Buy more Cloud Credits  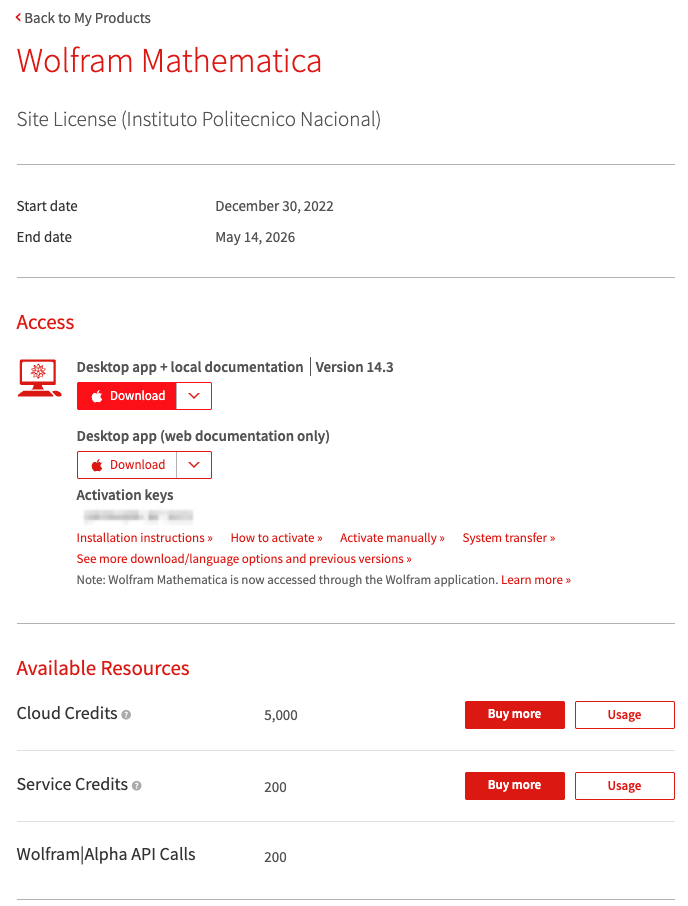[514, 715]
